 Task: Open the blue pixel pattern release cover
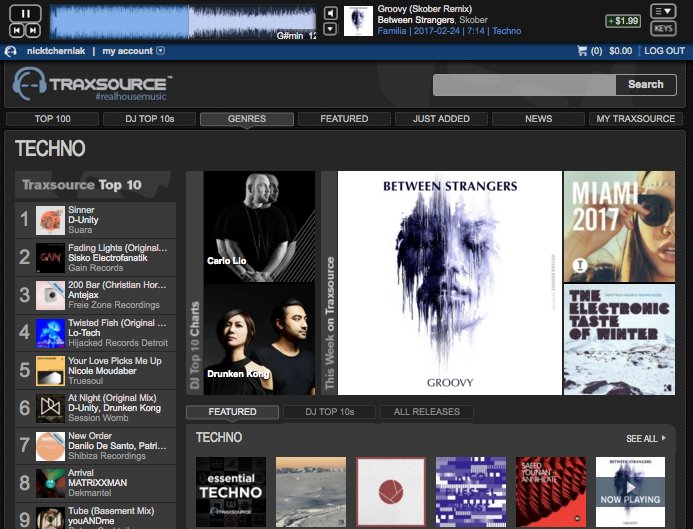coord(471,492)
